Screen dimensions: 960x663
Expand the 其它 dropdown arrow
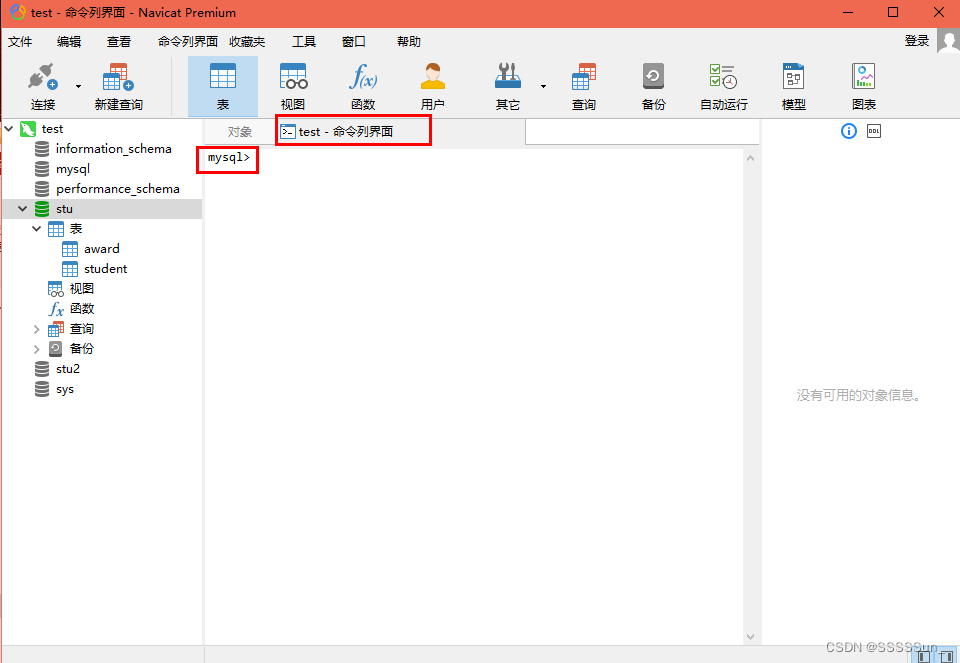(x=543, y=86)
